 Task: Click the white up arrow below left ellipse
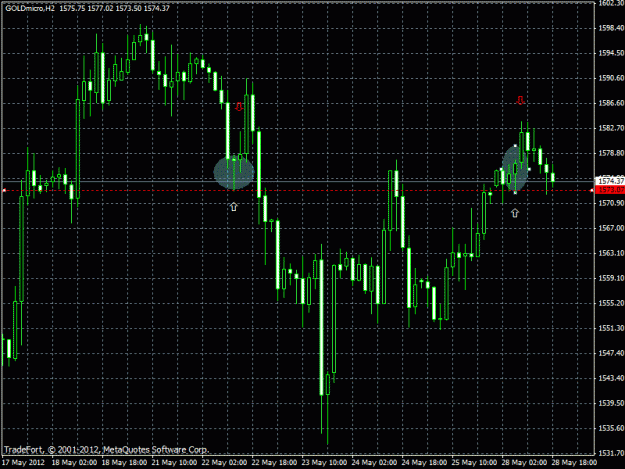[234, 207]
